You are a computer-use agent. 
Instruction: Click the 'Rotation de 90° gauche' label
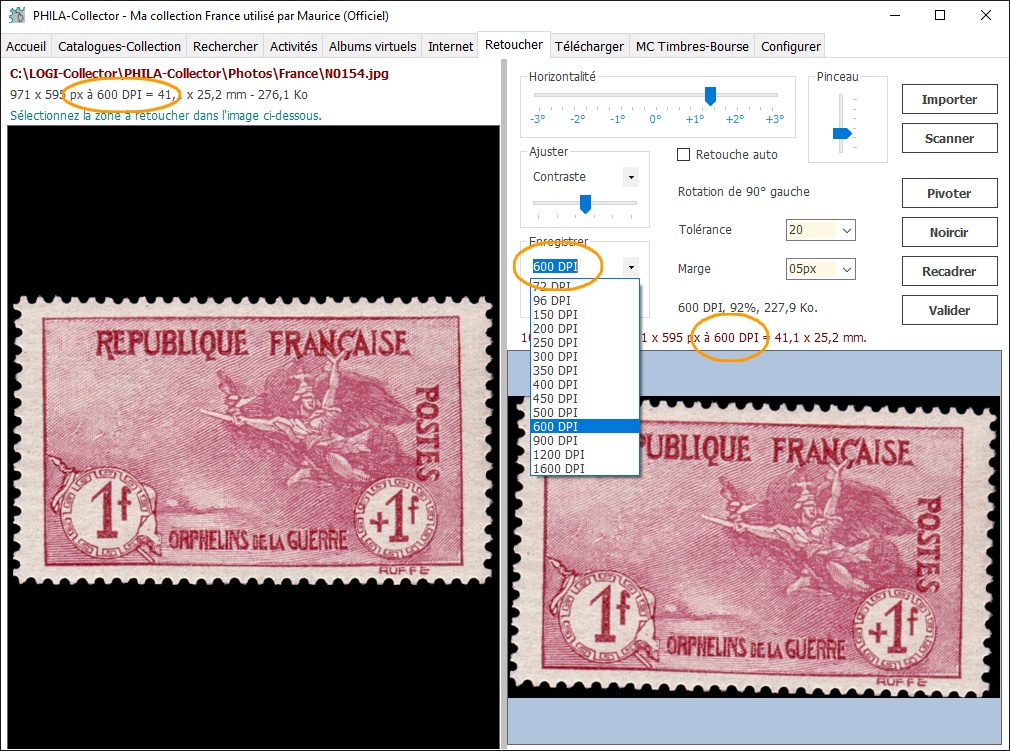[x=743, y=192]
